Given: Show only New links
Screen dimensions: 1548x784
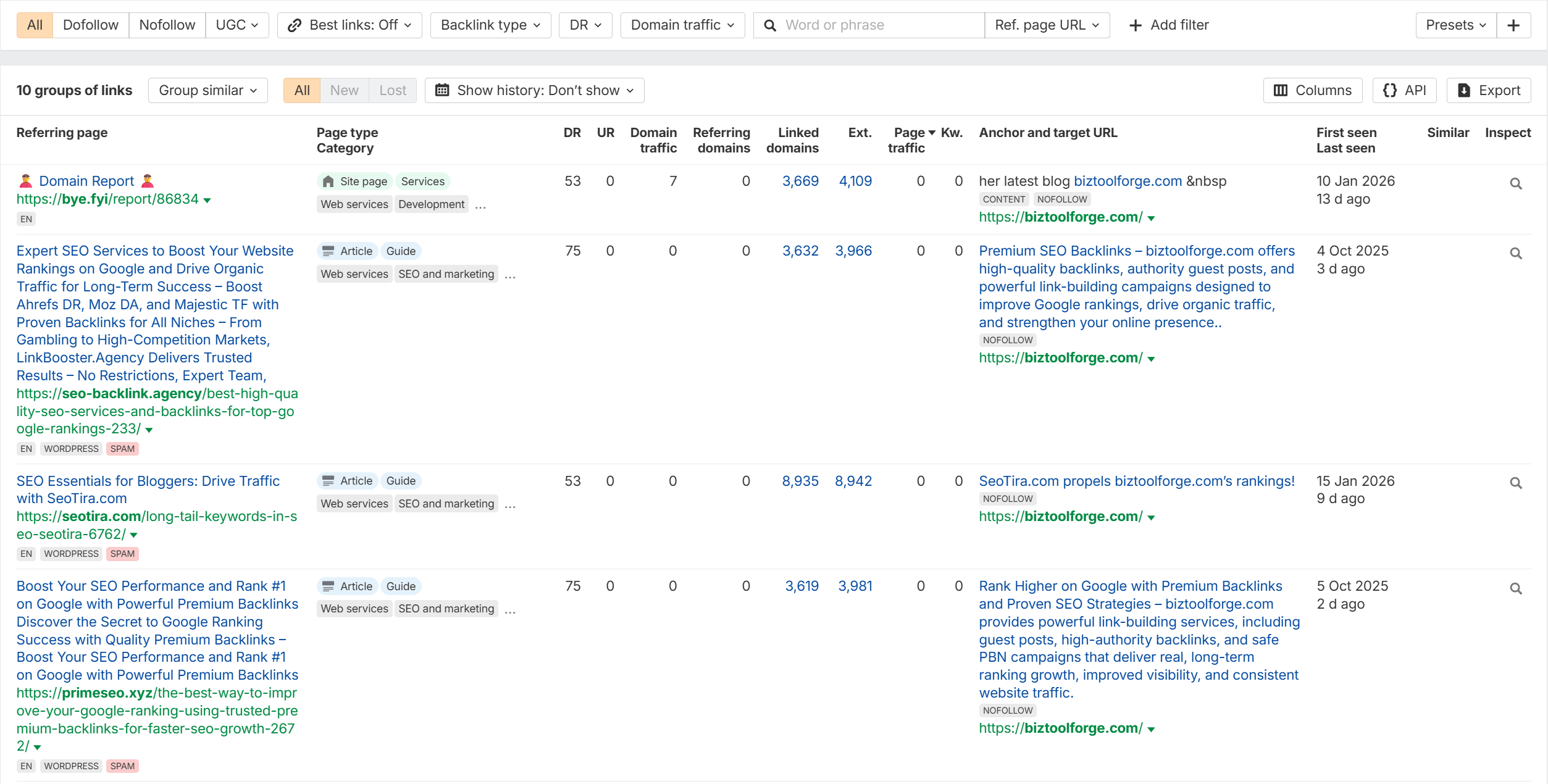Looking at the screenshot, I should [x=344, y=90].
